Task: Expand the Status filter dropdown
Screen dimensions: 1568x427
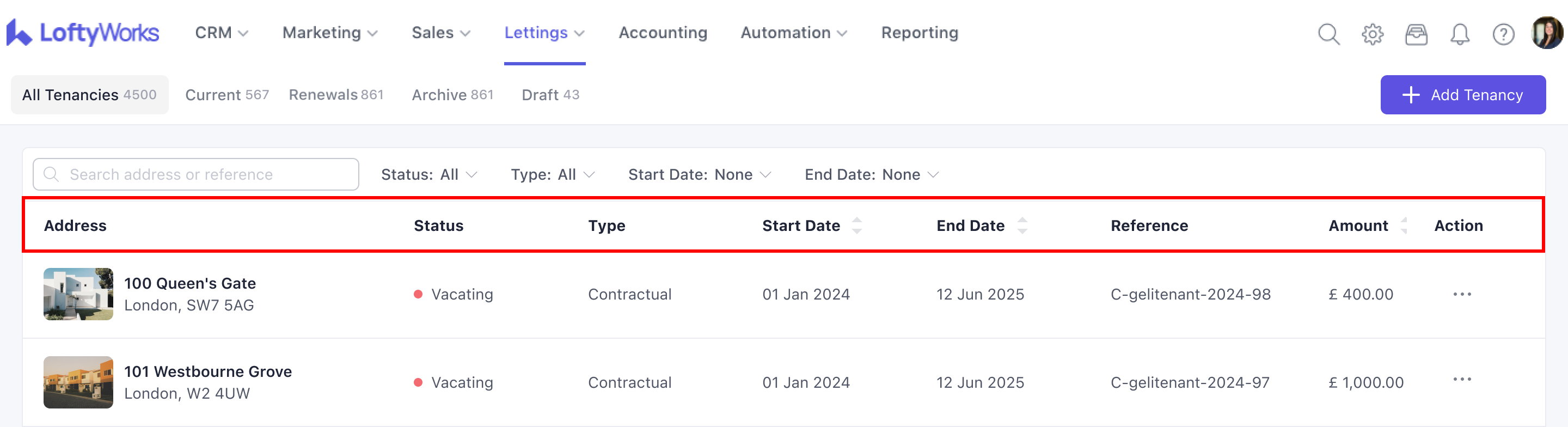Action: tap(428, 175)
